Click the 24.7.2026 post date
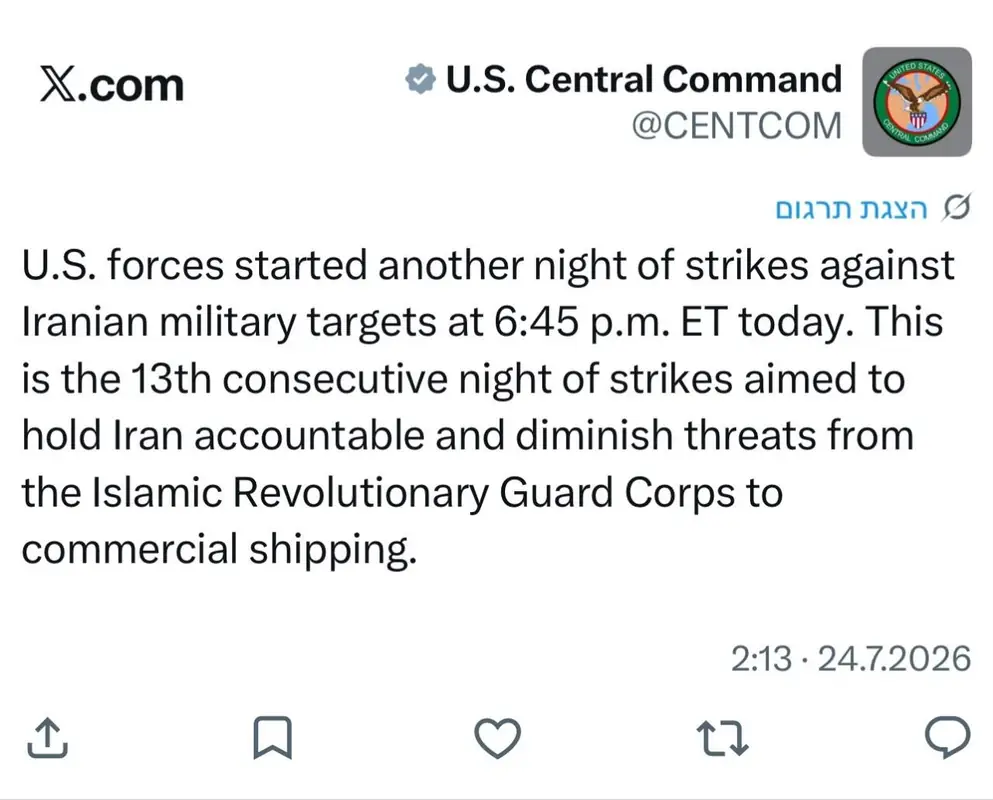 894,659
